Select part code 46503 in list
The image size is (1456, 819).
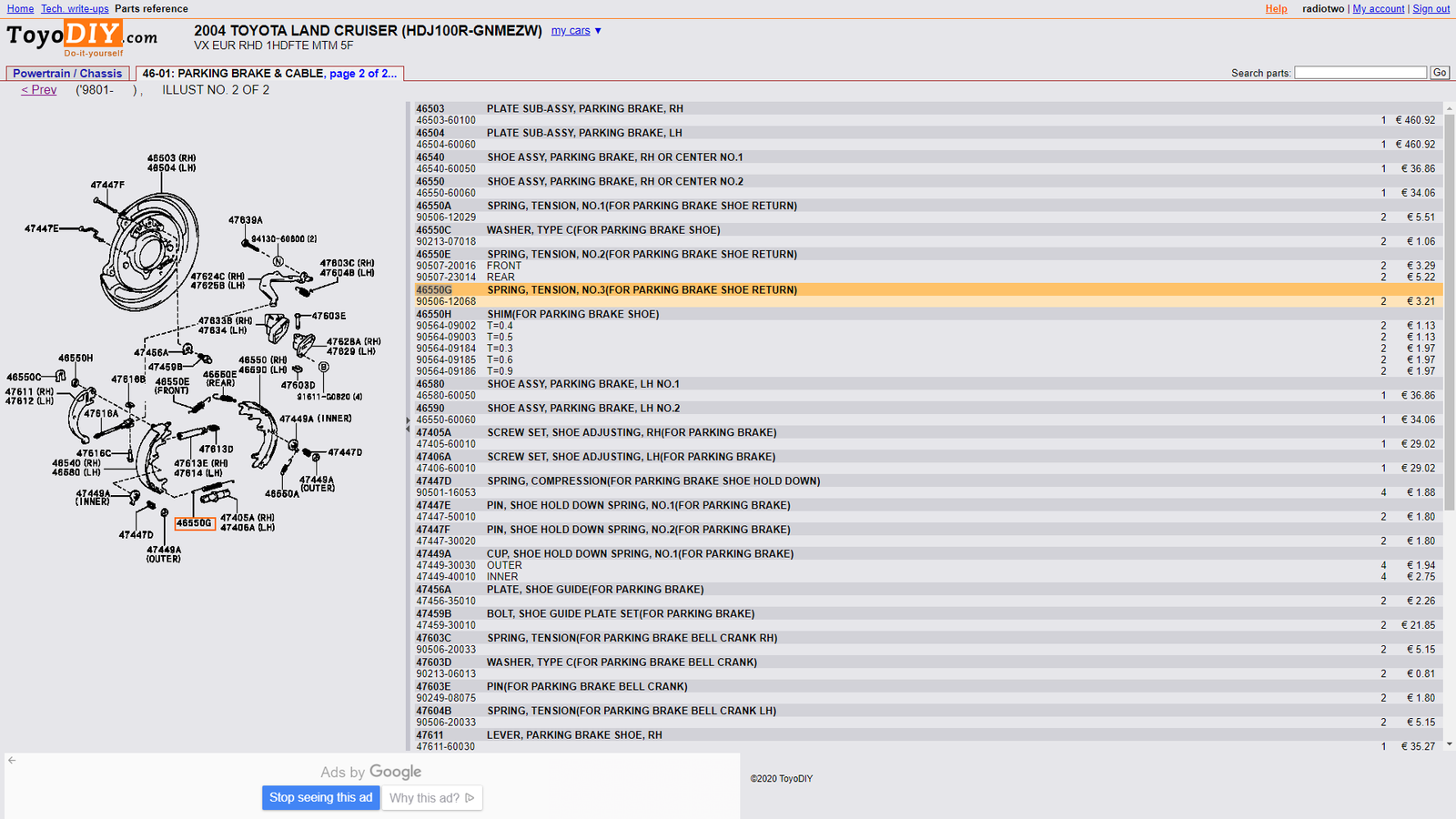pos(430,108)
